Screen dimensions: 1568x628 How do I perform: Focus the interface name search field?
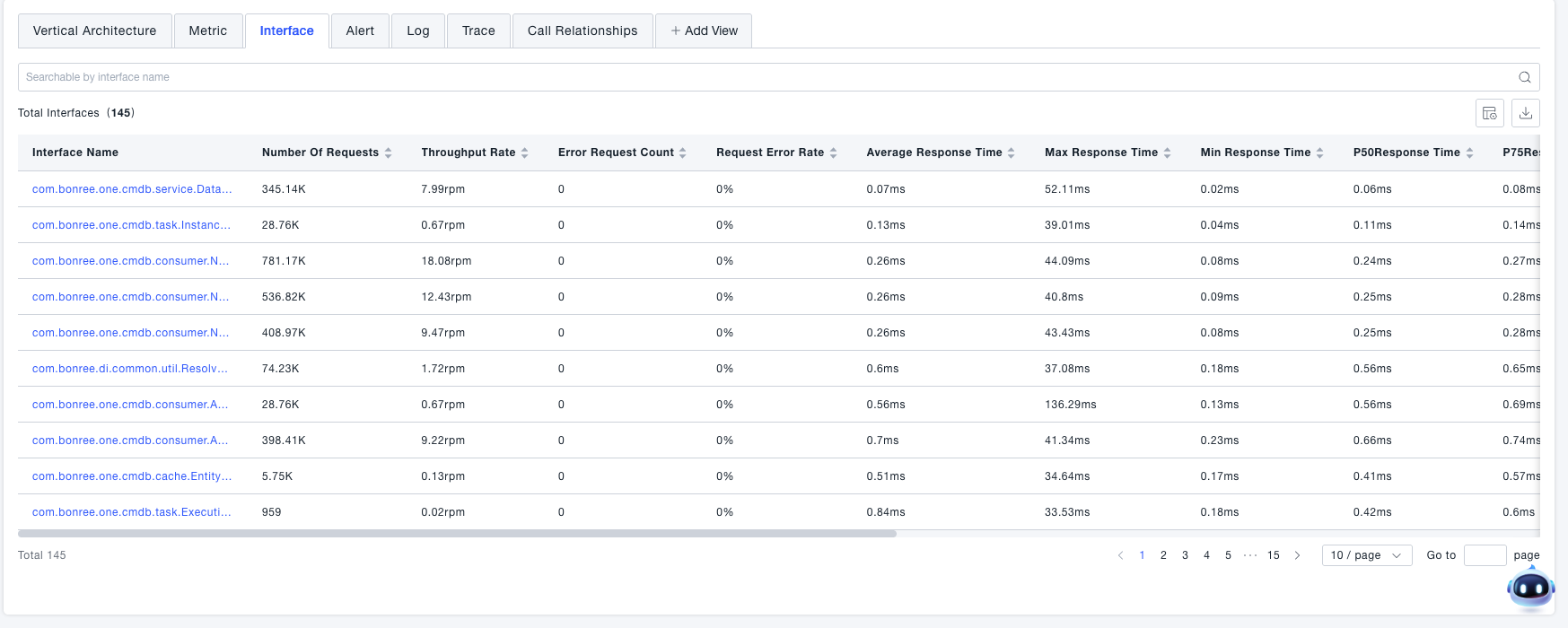(x=763, y=77)
